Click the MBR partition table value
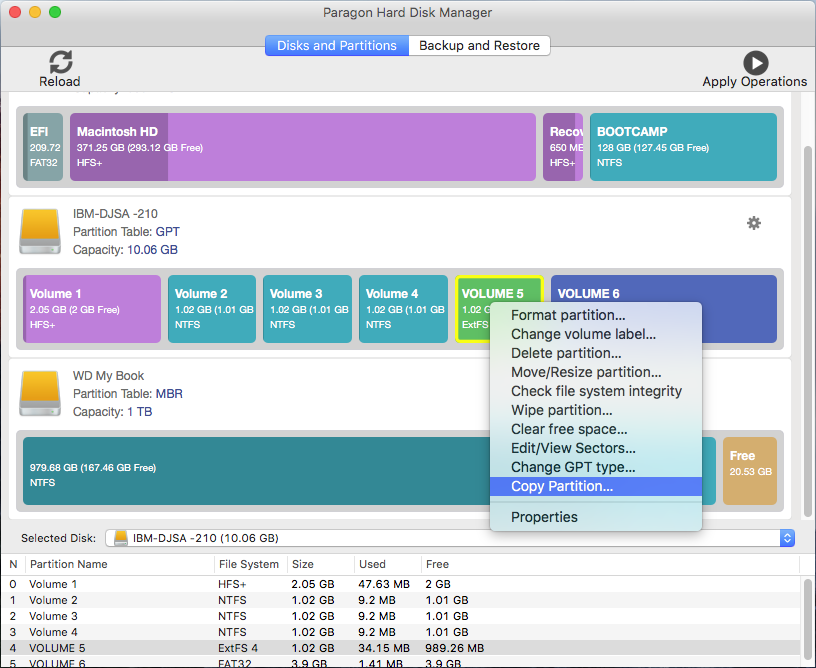Screen dimensions: 816x668 (169, 394)
